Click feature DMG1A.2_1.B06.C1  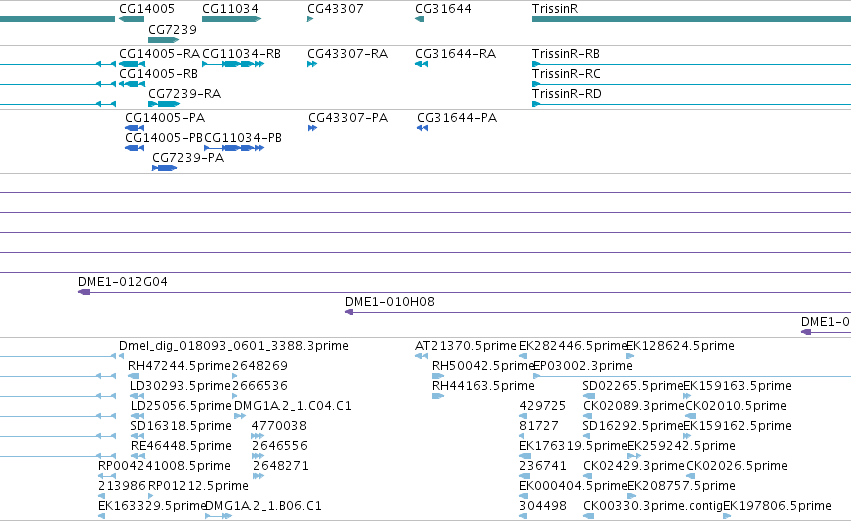tap(263, 506)
